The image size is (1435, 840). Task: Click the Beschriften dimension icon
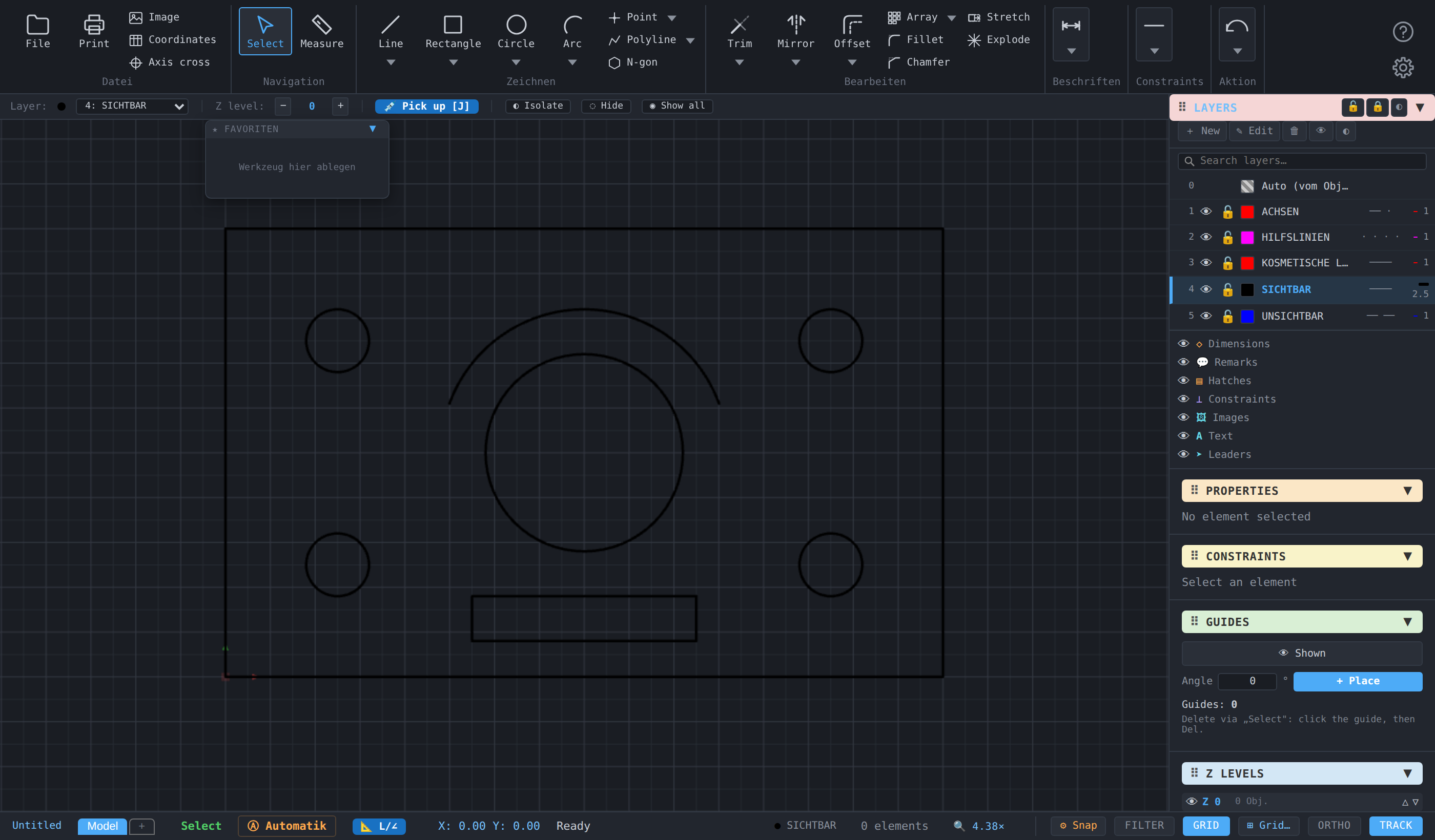click(x=1071, y=26)
